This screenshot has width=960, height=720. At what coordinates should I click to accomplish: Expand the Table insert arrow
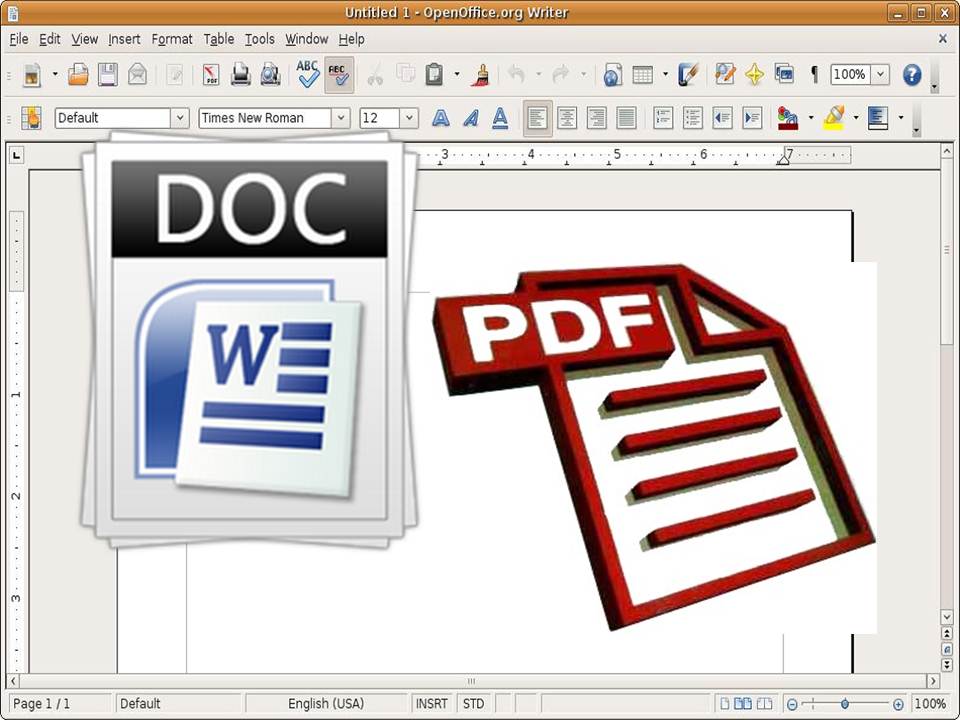(x=666, y=75)
